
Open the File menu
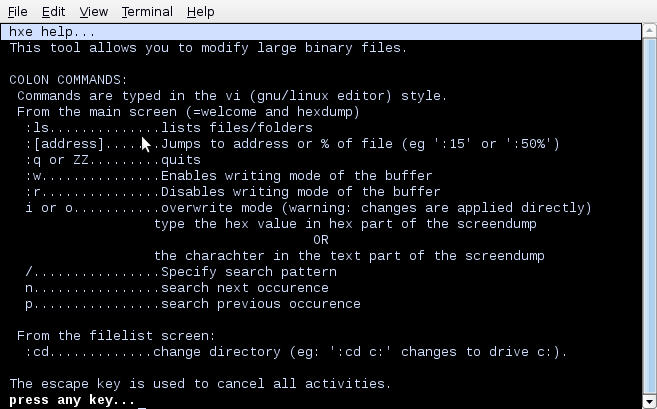point(18,11)
